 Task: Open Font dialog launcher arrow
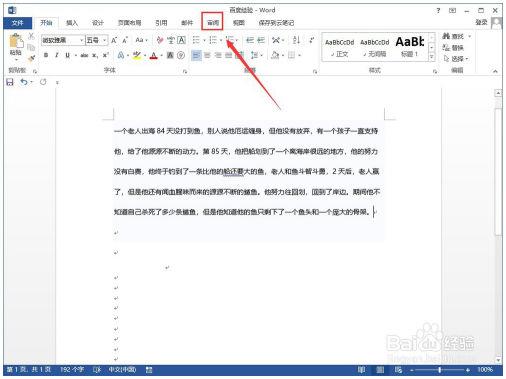(185, 71)
